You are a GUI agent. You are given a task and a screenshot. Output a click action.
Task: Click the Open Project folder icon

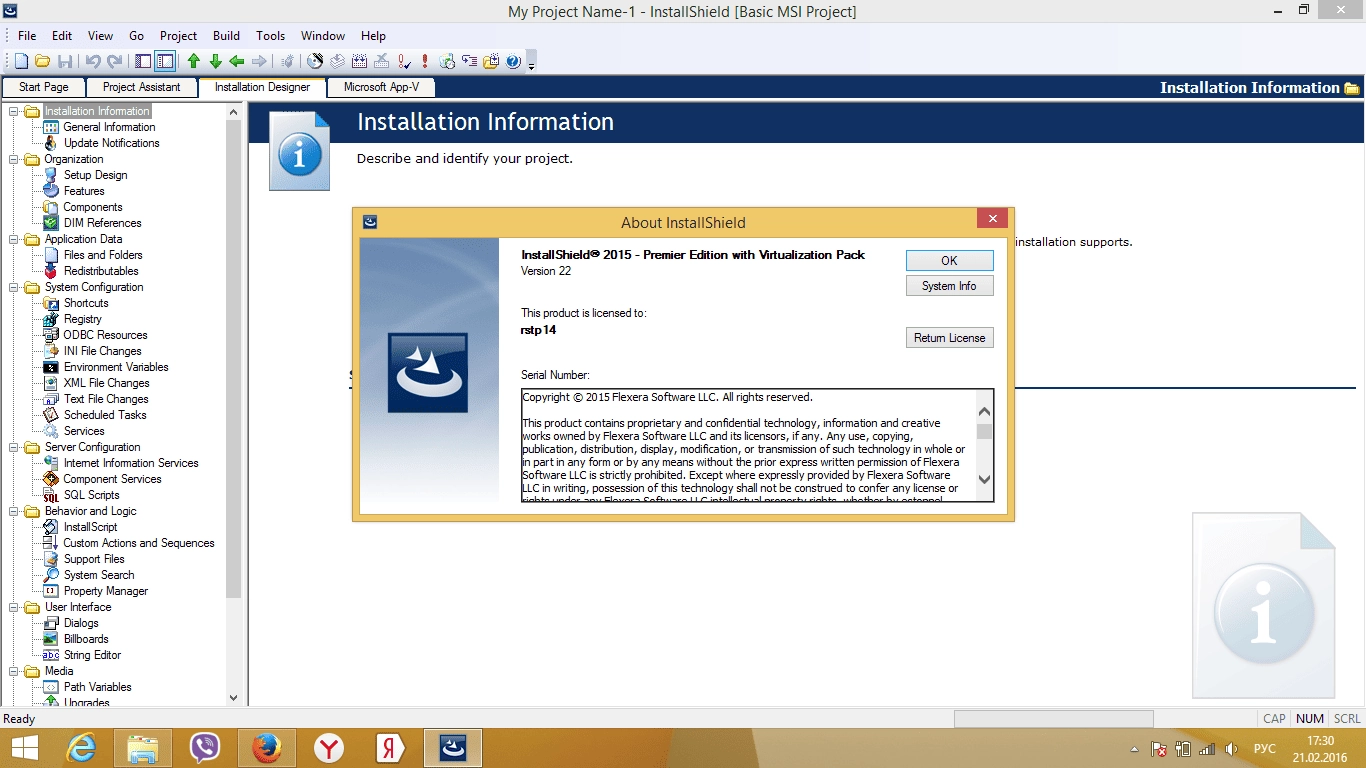pos(43,61)
